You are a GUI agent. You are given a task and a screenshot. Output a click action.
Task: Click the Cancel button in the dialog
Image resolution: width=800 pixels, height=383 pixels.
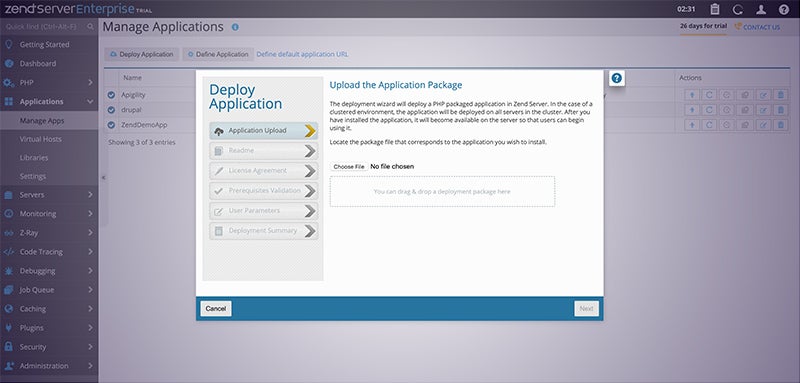216,309
